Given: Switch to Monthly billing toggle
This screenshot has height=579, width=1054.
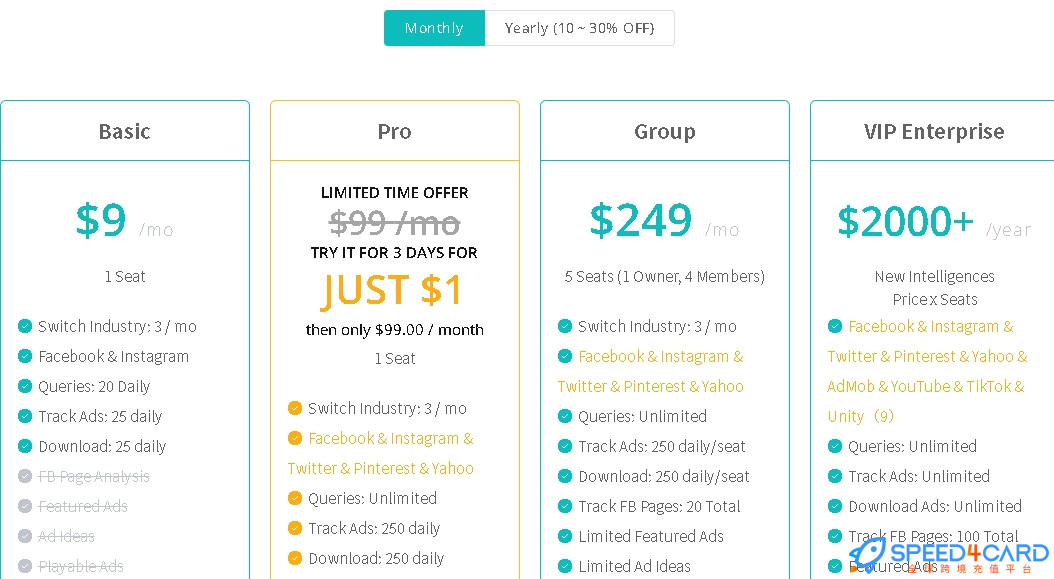Looking at the screenshot, I should point(434,28).
